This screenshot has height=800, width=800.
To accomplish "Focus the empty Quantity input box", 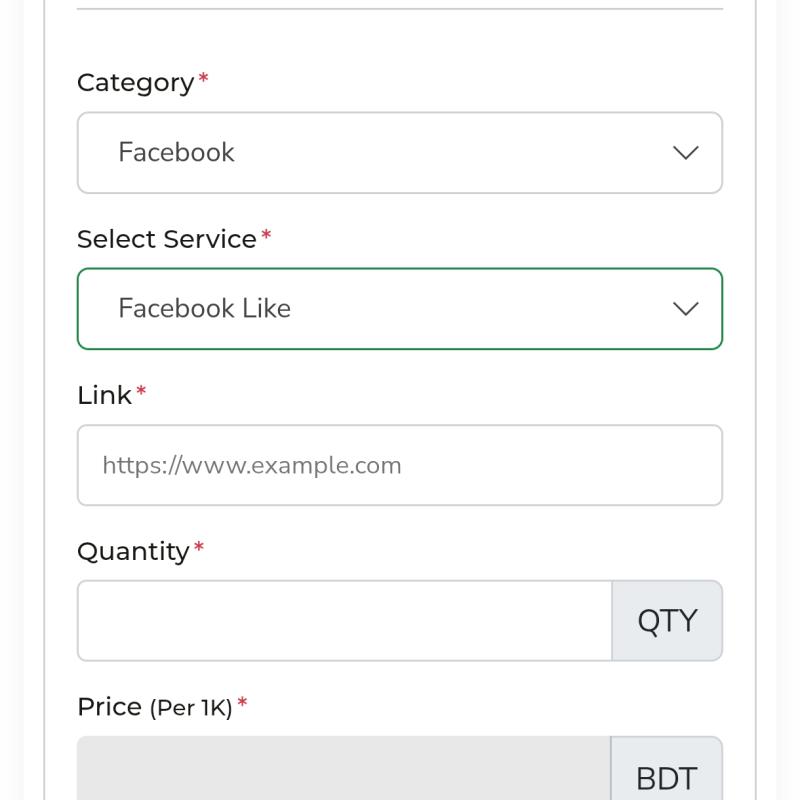I will coord(344,620).
